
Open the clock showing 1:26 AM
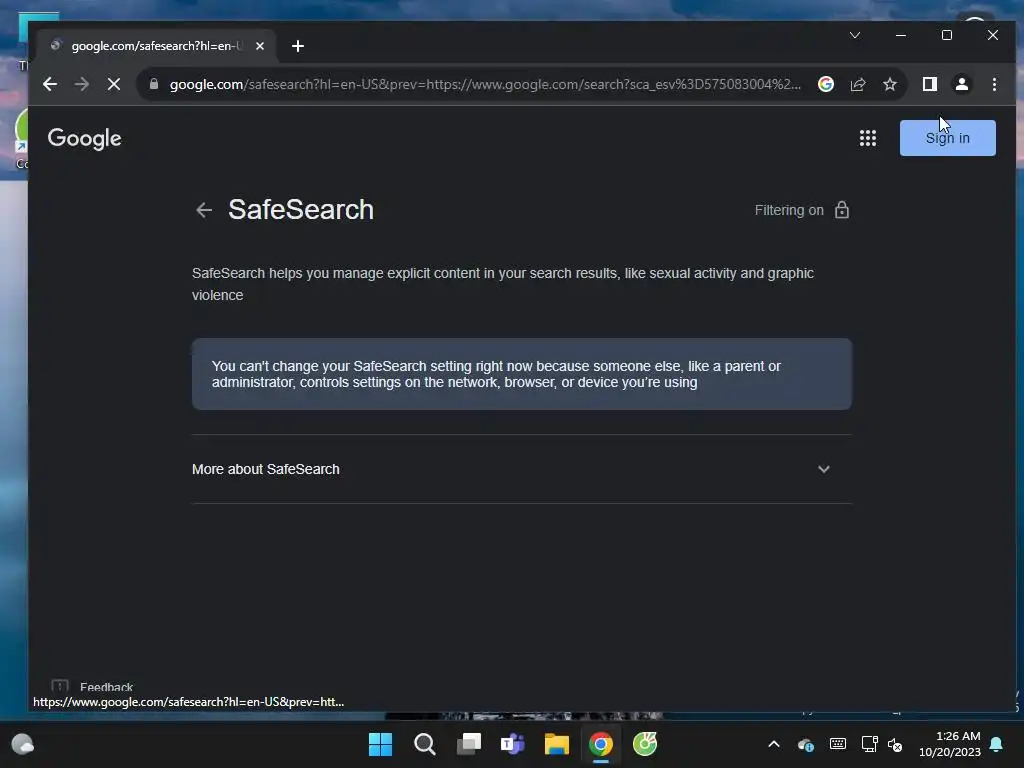coord(950,744)
